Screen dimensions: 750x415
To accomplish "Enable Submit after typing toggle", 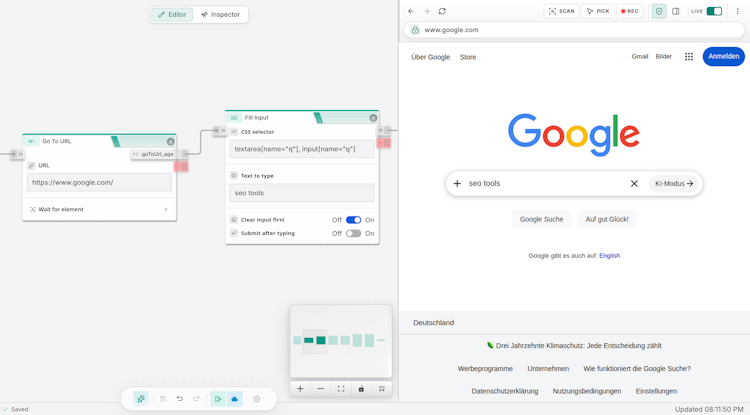I will click(x=353, y=233).
